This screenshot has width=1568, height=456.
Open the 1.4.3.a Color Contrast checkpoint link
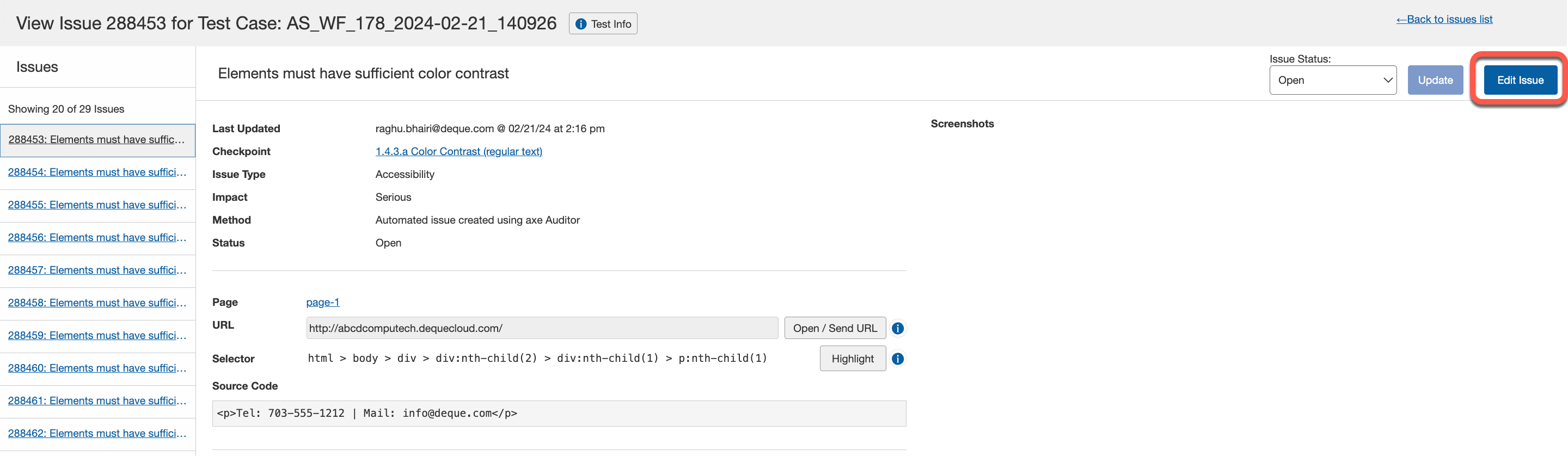coord(458,151)
